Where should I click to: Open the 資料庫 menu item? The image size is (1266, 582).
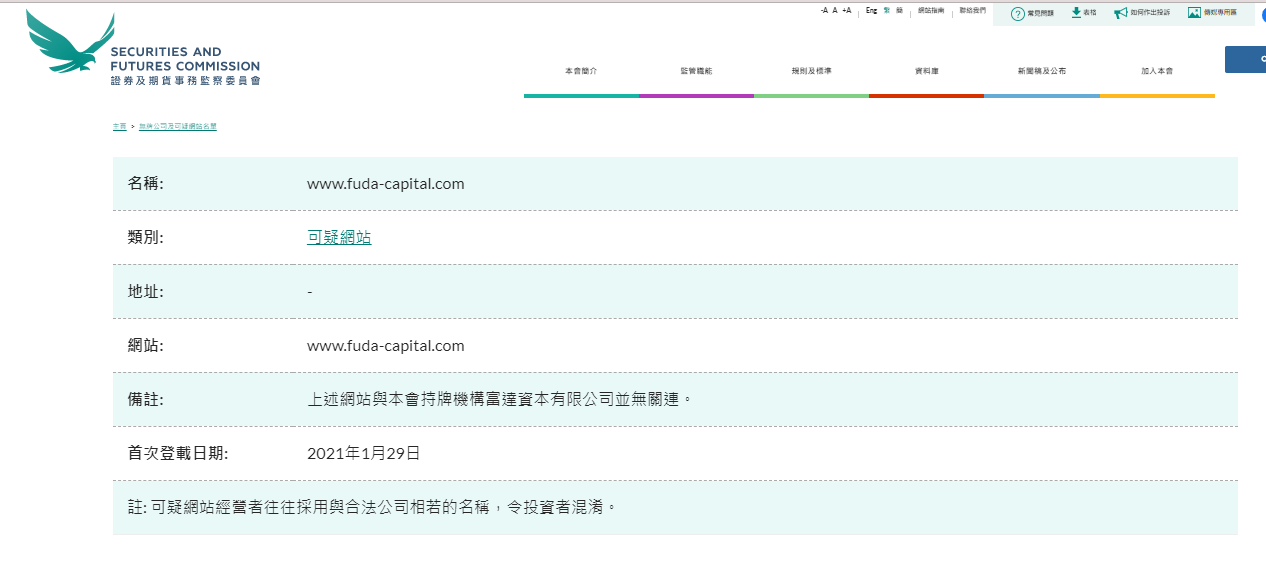926,71
